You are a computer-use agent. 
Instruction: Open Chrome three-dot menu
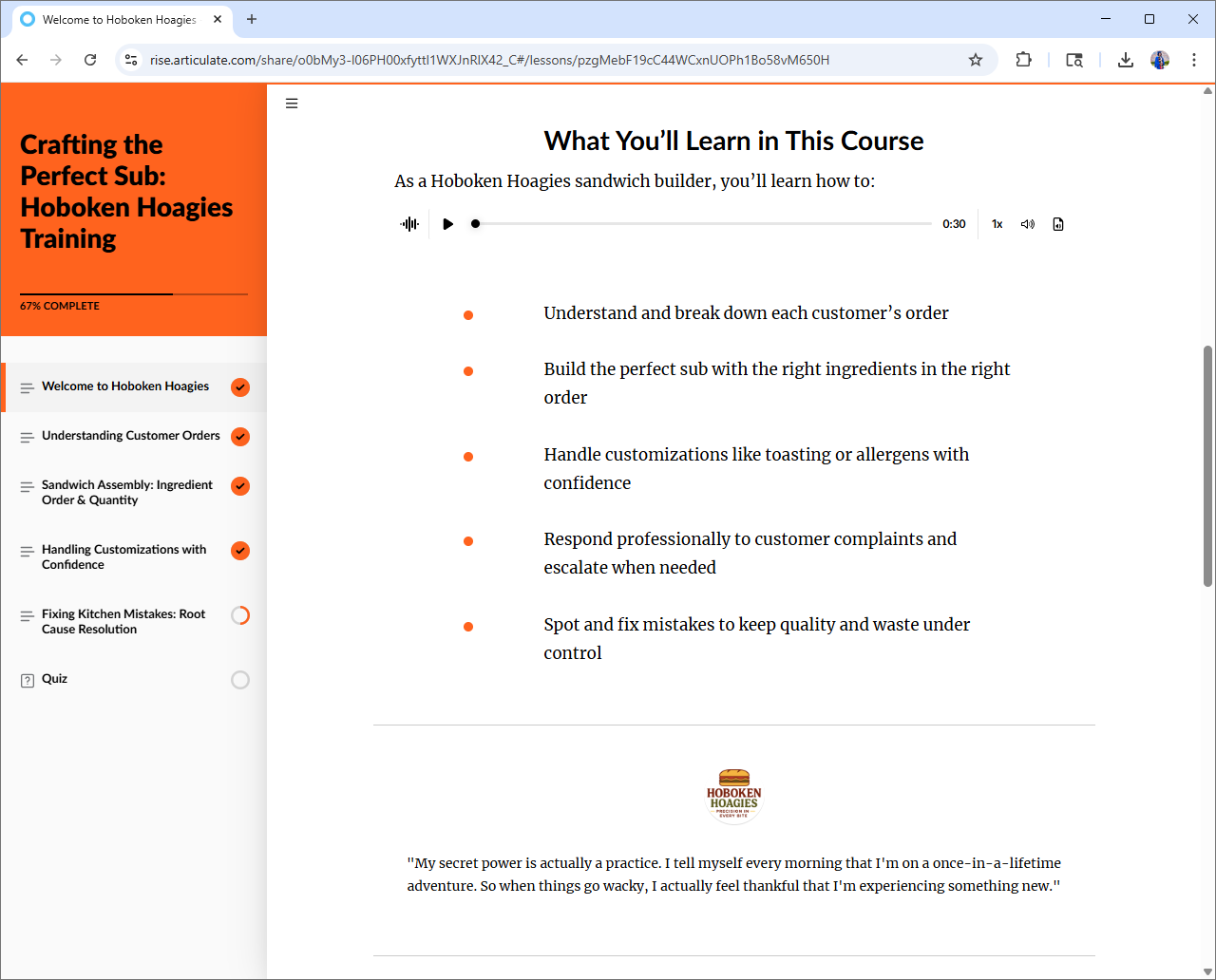(x=1193, y=60)
